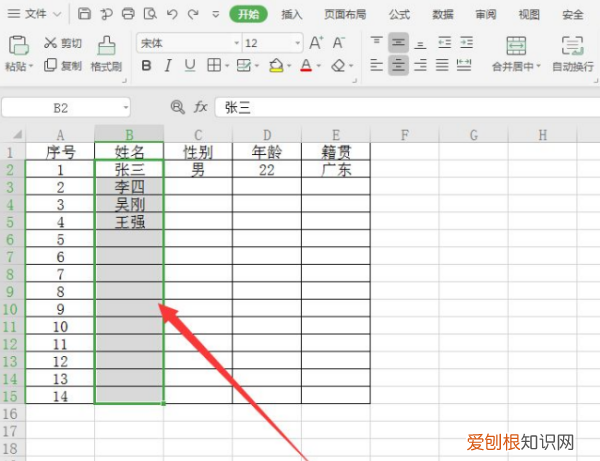Align text right

click(420, 65)
